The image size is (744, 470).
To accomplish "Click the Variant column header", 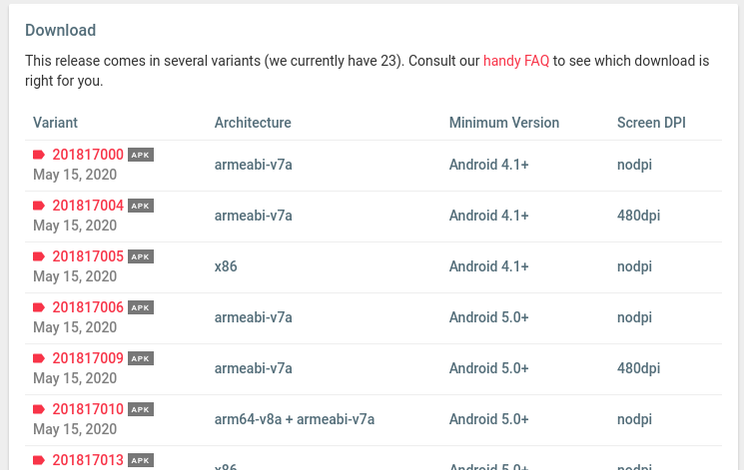I will pyautogui.click(x=55, y=123).
